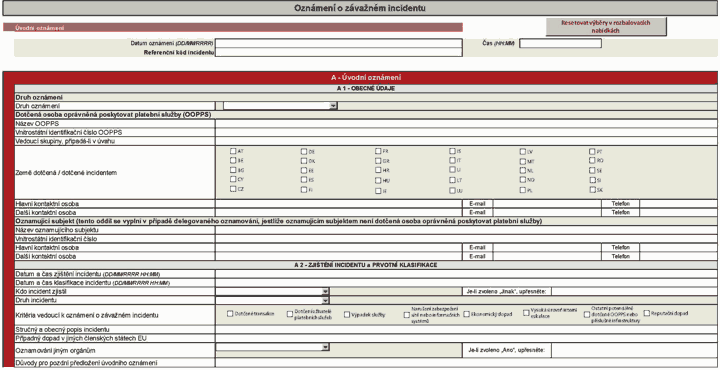Click the 'Vnitrostátní identifikační číslo OOPPS' field

[466, 132]
